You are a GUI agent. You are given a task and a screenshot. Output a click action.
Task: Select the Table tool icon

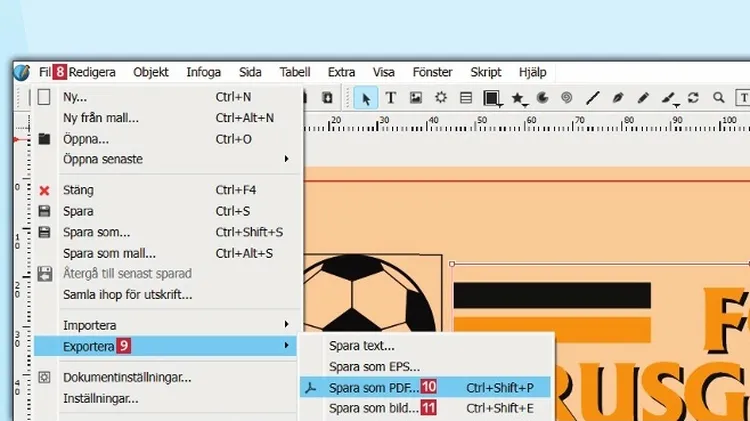[x=466, y=98]
